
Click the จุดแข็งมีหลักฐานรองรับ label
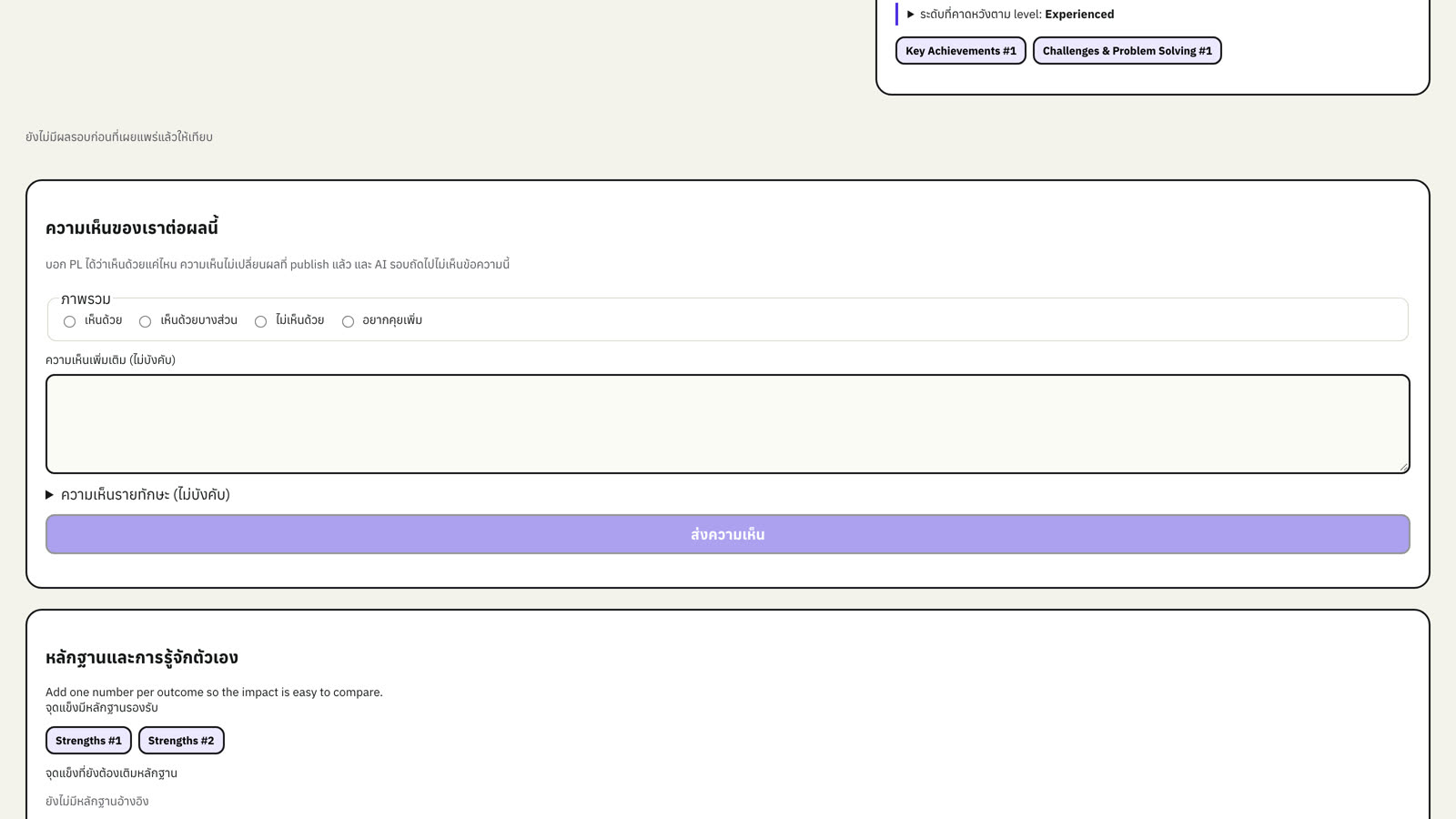click(102, 708)
